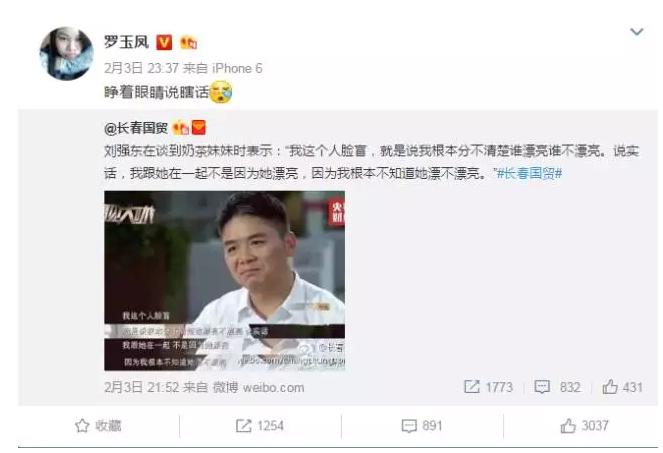
Task: Open original post timestamp 2月3日 21:52
Action: pyautogui.click(x=142, y=387)
